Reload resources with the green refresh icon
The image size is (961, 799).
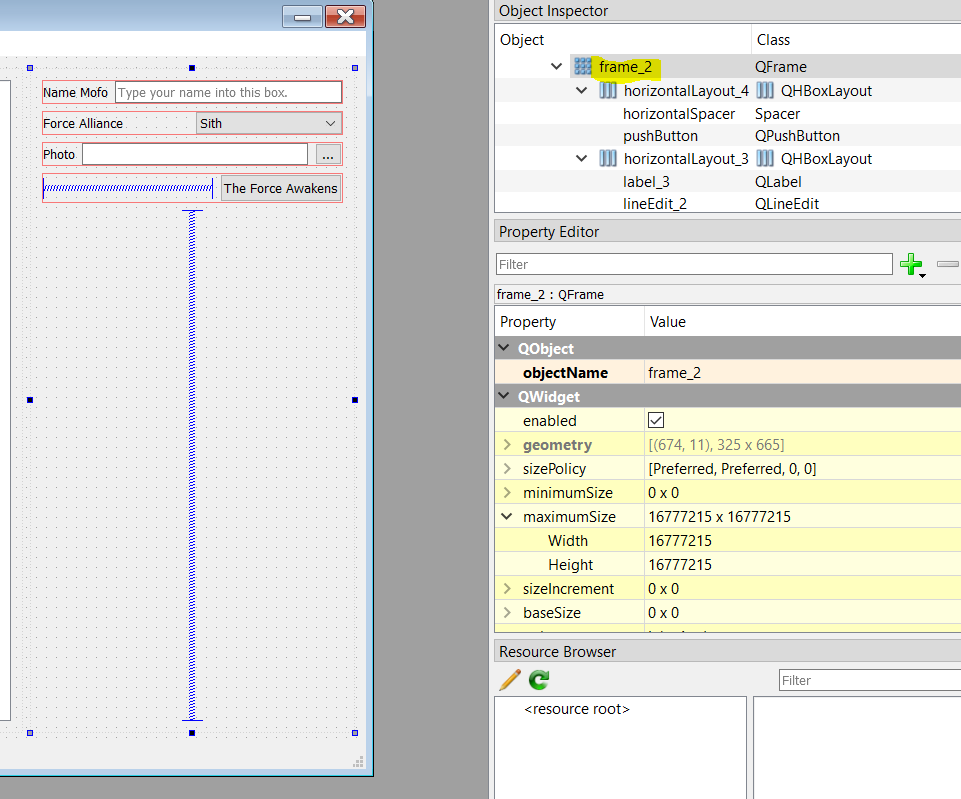coord(537,679)
